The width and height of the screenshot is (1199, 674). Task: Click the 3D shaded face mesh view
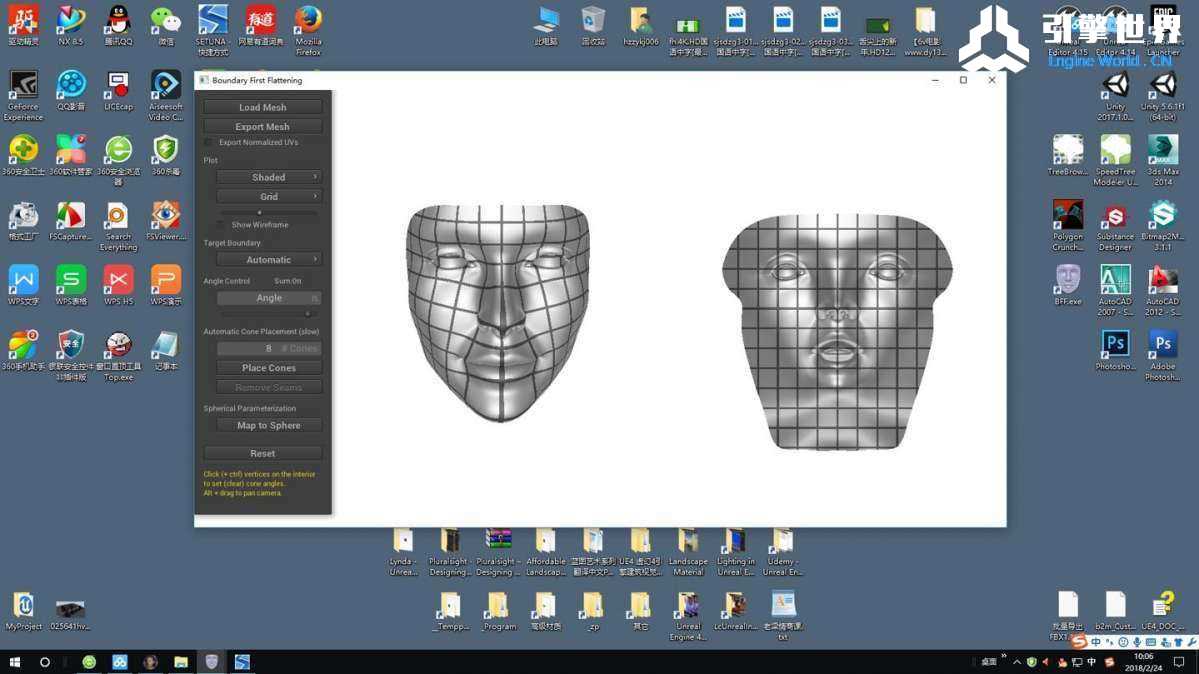tap(499, 312)
